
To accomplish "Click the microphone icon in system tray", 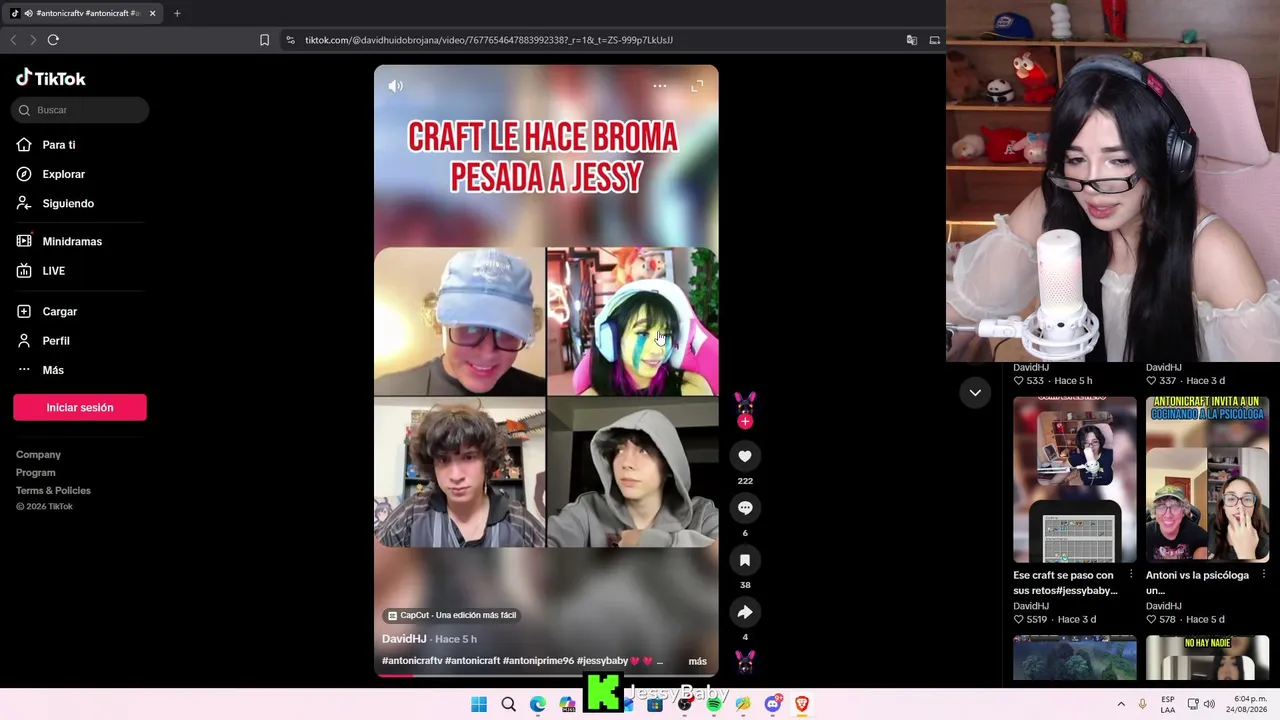I will [1142, 704].
